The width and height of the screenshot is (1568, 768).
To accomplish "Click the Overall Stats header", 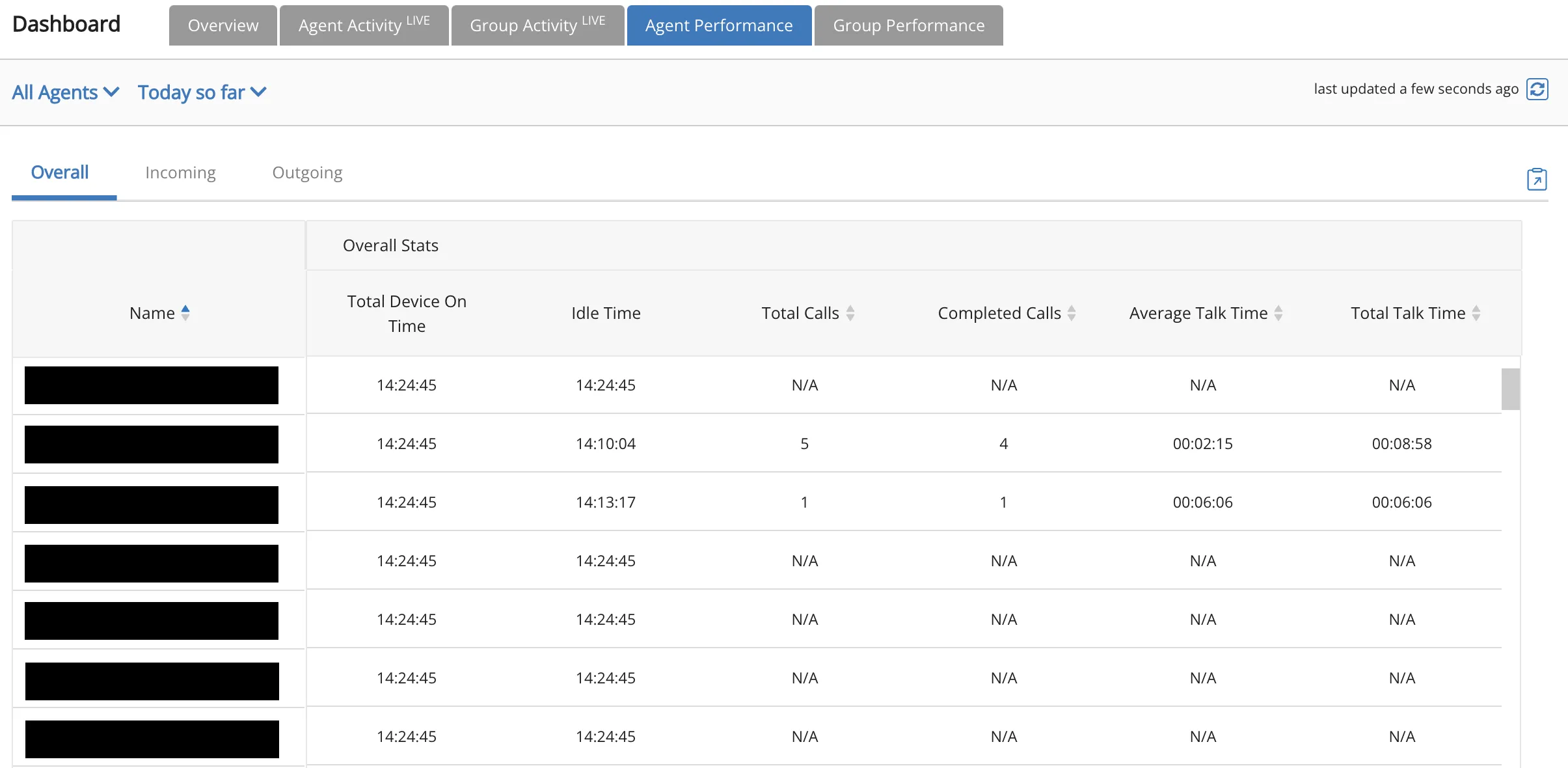I will click(x=390, y=245).
